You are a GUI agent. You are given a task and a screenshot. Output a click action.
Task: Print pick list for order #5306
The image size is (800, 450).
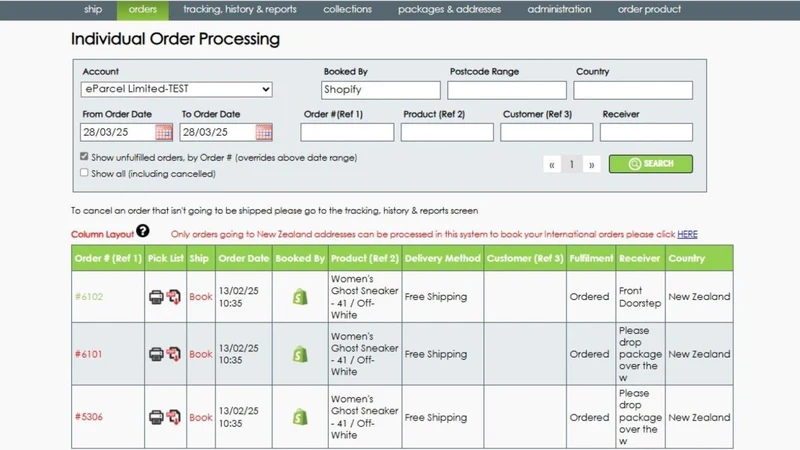tap(156, 417)
